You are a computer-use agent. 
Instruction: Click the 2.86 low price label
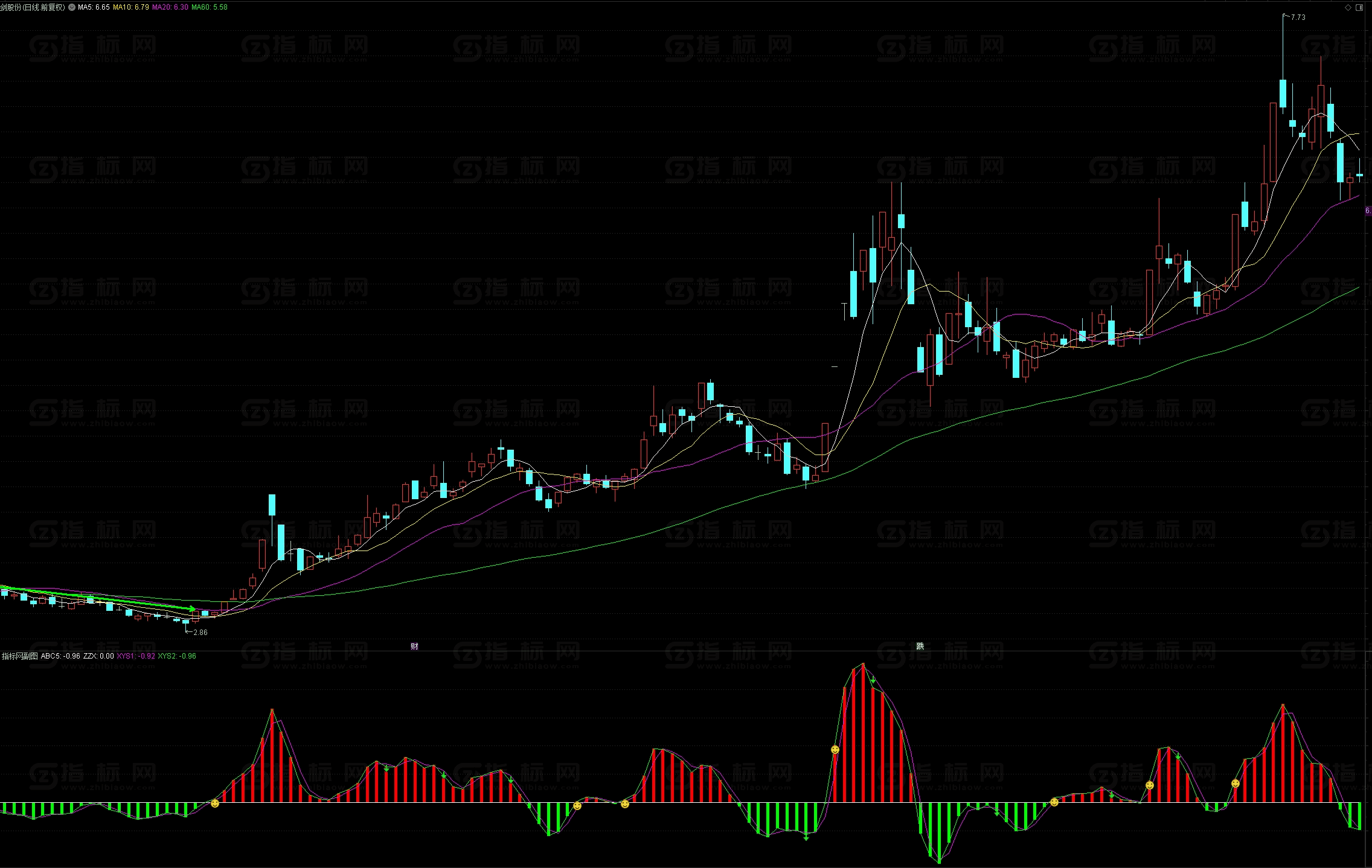pyautogui.click(x=200, y=633)
